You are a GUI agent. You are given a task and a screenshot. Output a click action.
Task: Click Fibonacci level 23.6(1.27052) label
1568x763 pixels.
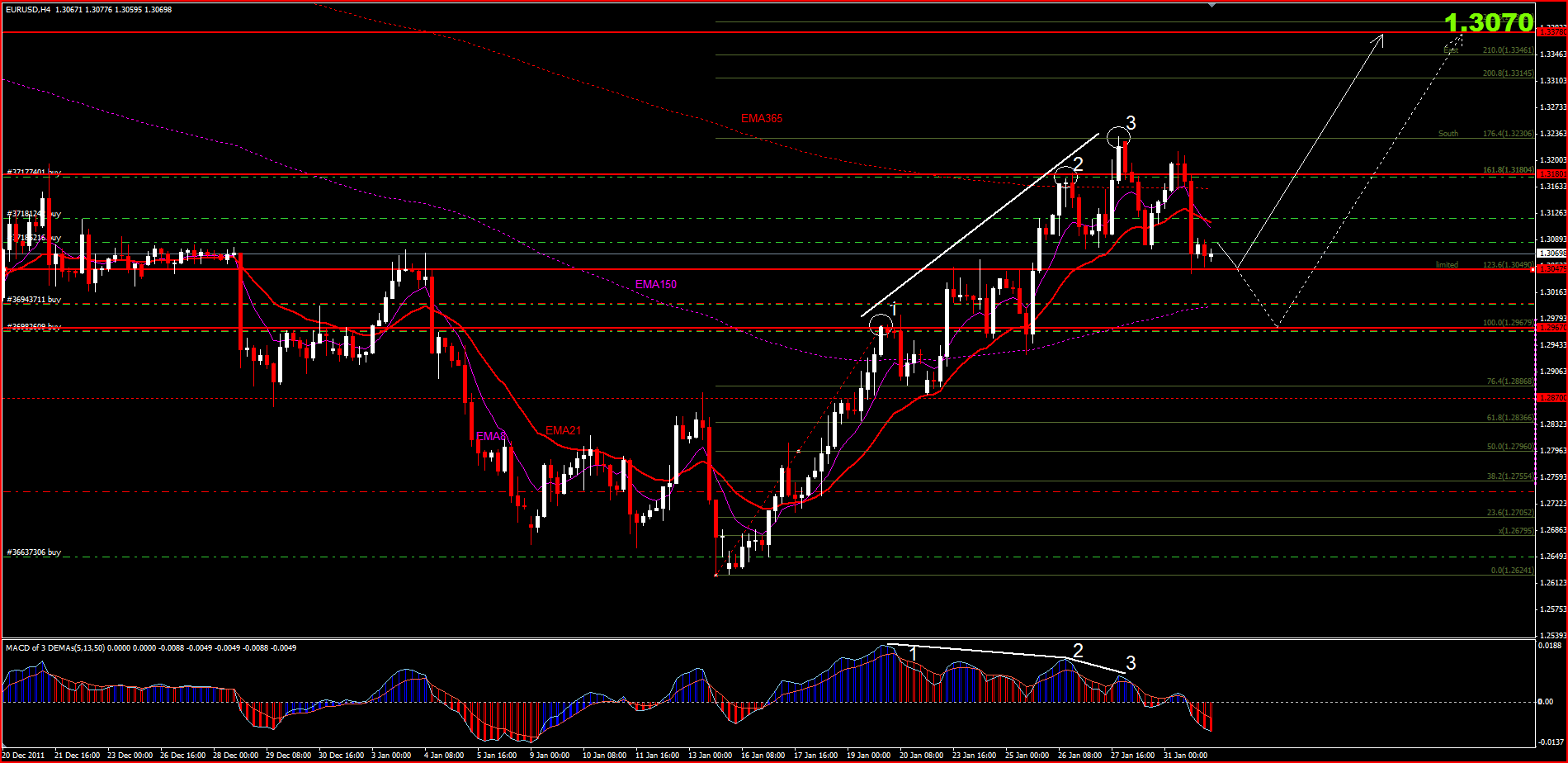(x=1510, y=512)
